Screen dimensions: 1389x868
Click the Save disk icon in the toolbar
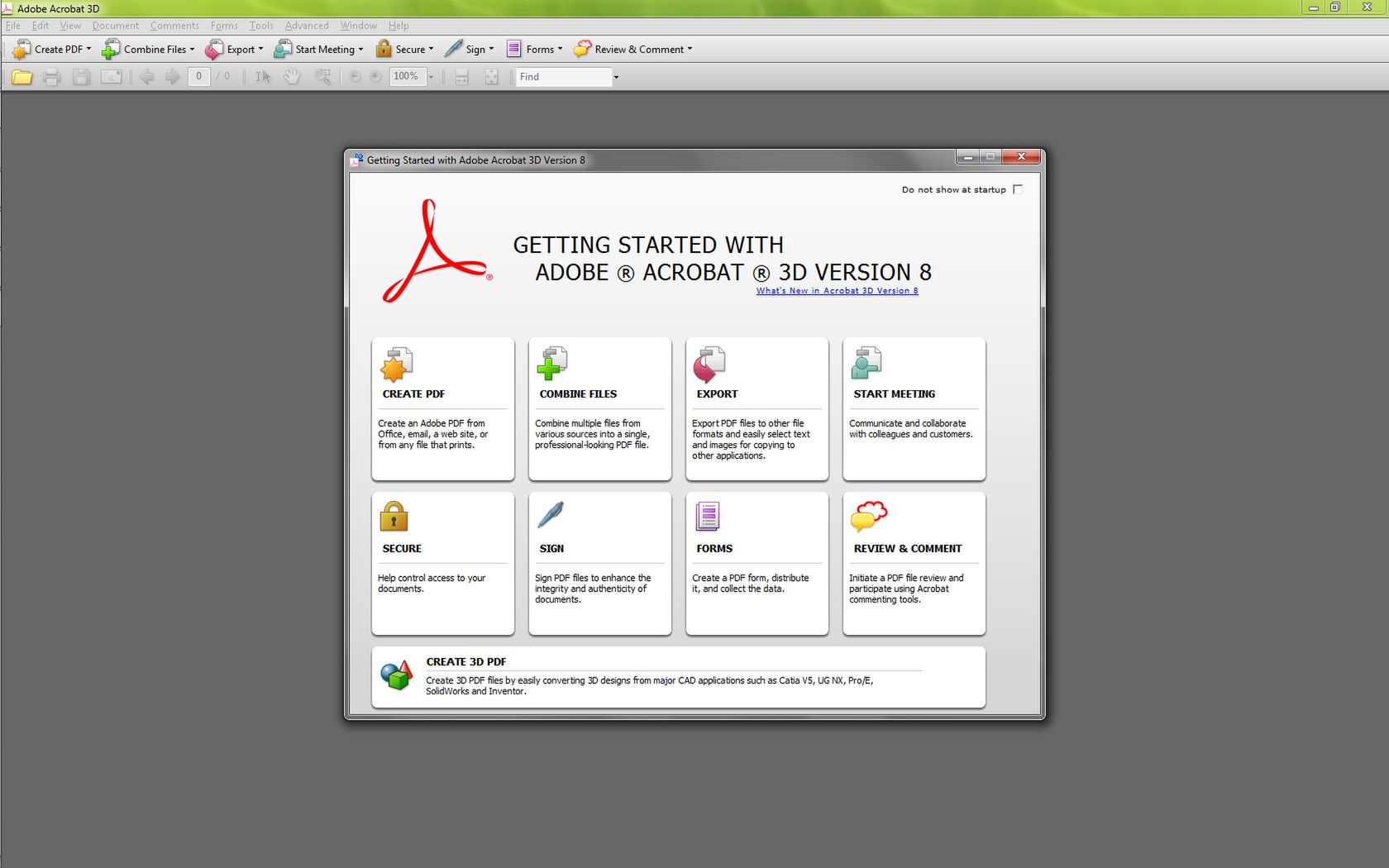[x=81, y=77]
